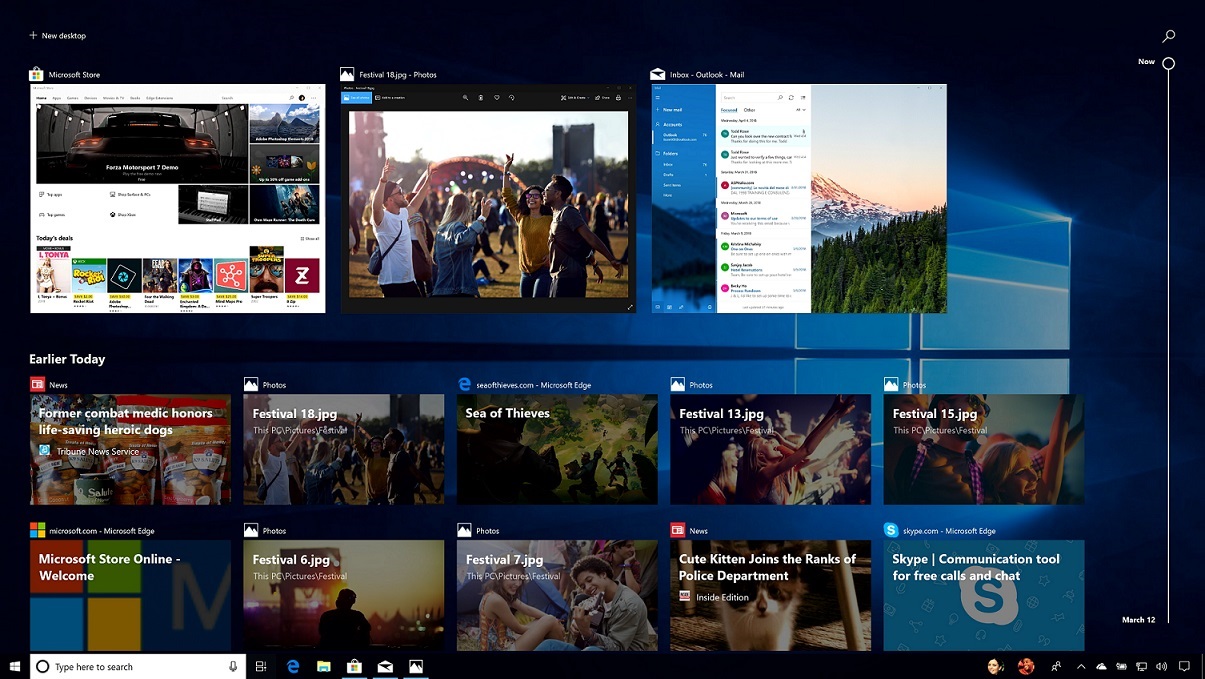Click the People contact icon near system tray

point(1055,666)
